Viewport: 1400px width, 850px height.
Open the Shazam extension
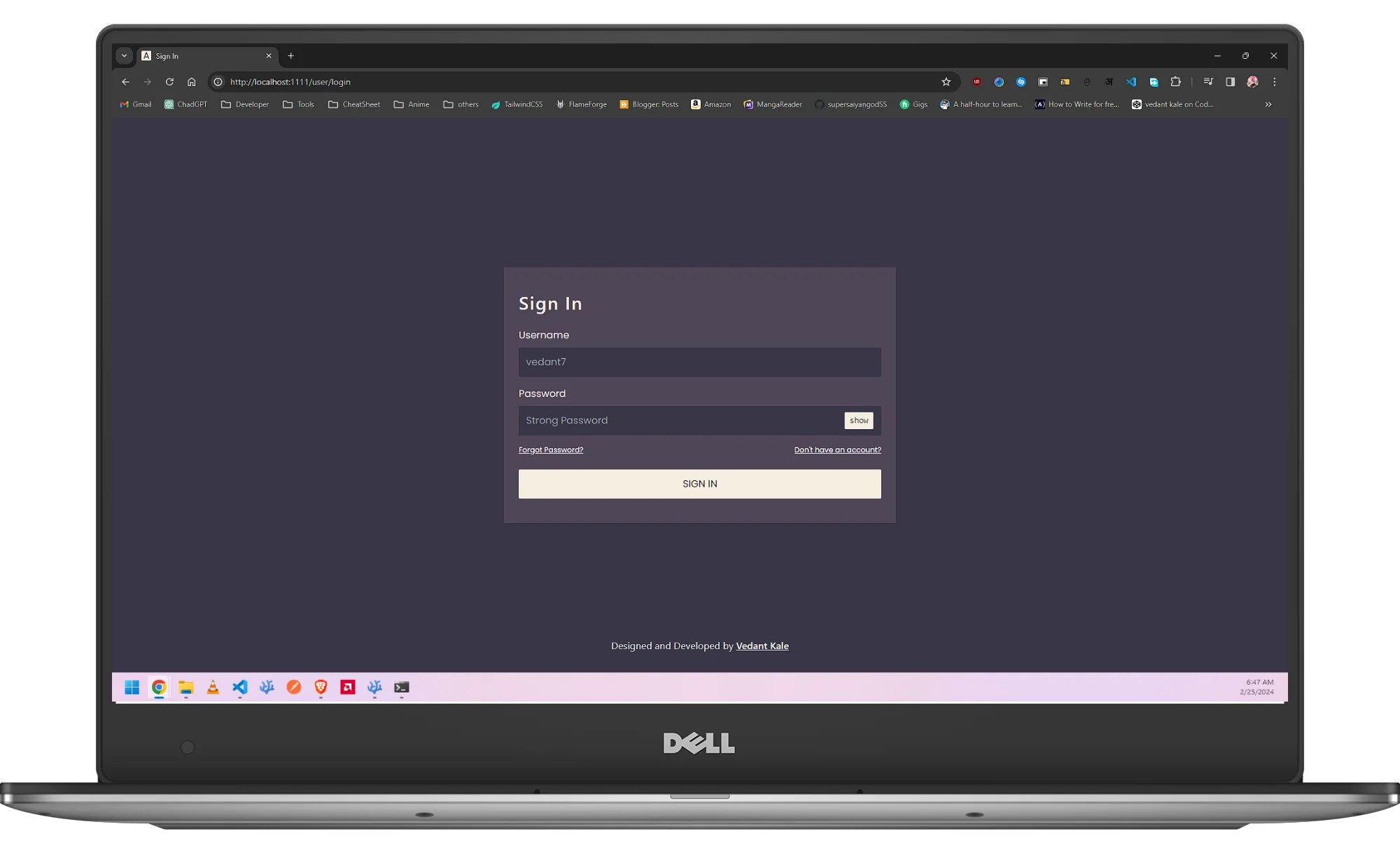(1021, 82)
